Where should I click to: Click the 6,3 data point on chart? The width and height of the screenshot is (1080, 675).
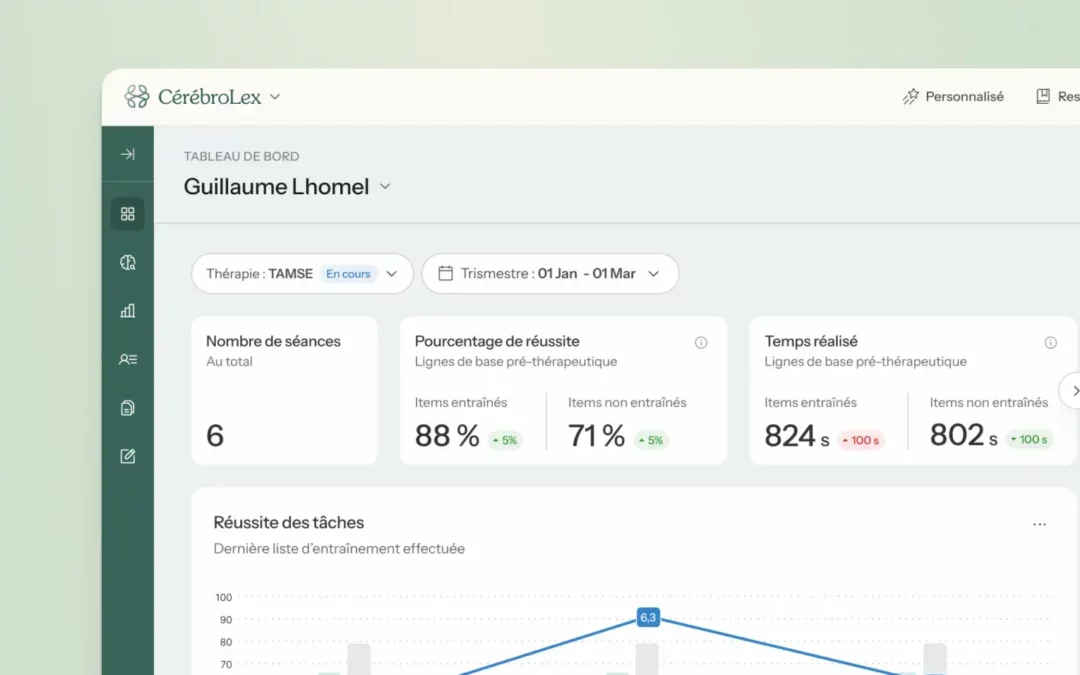coord(648,617)
